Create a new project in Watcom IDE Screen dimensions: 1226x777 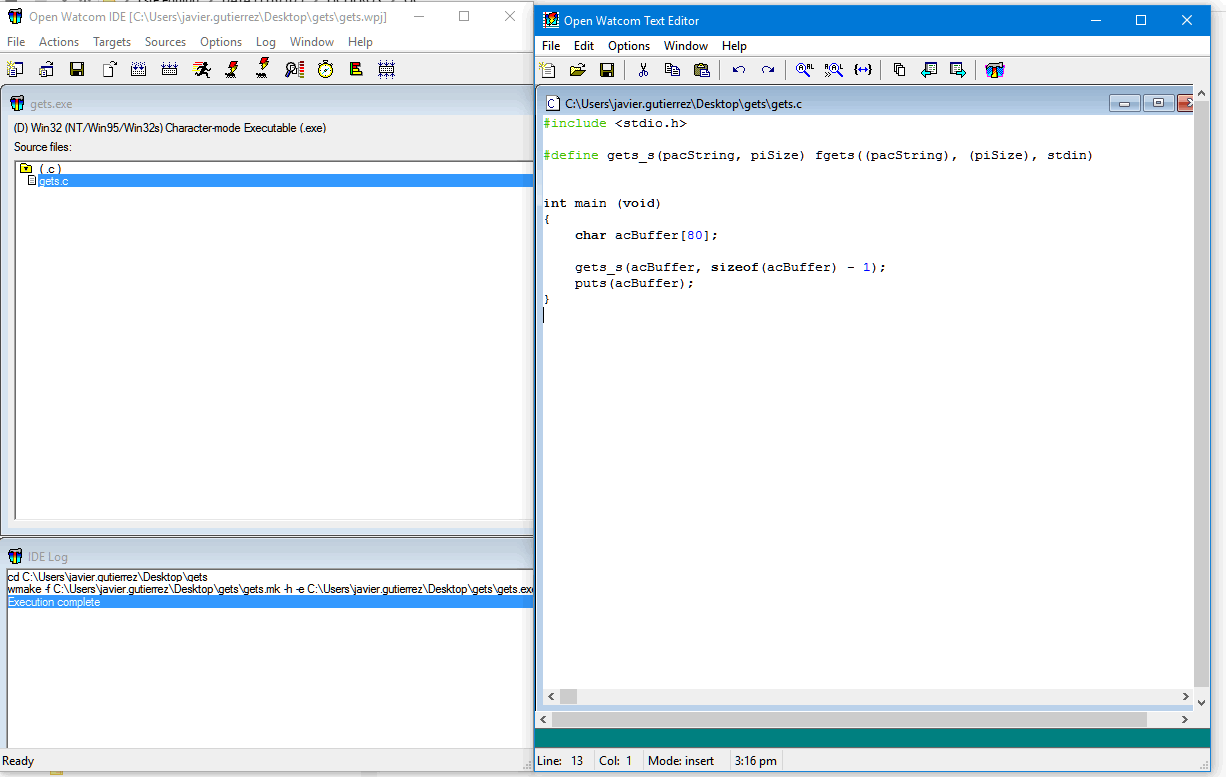[x=15, y=69]
